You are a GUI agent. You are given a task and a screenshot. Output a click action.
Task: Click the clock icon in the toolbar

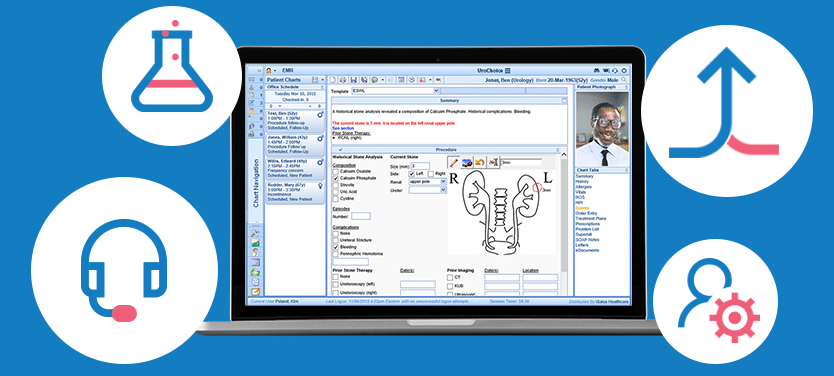(412, 80)
